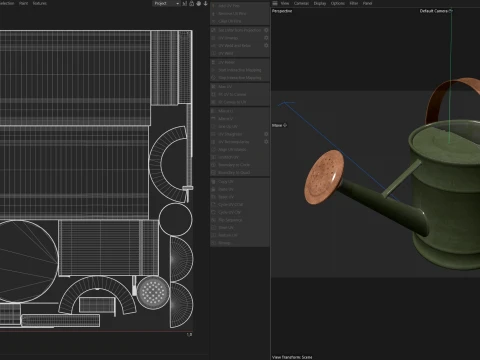Choose Remove UV Pins command
Screen dimensions: 480x360
pyautogui.click(x=240, y=14)
